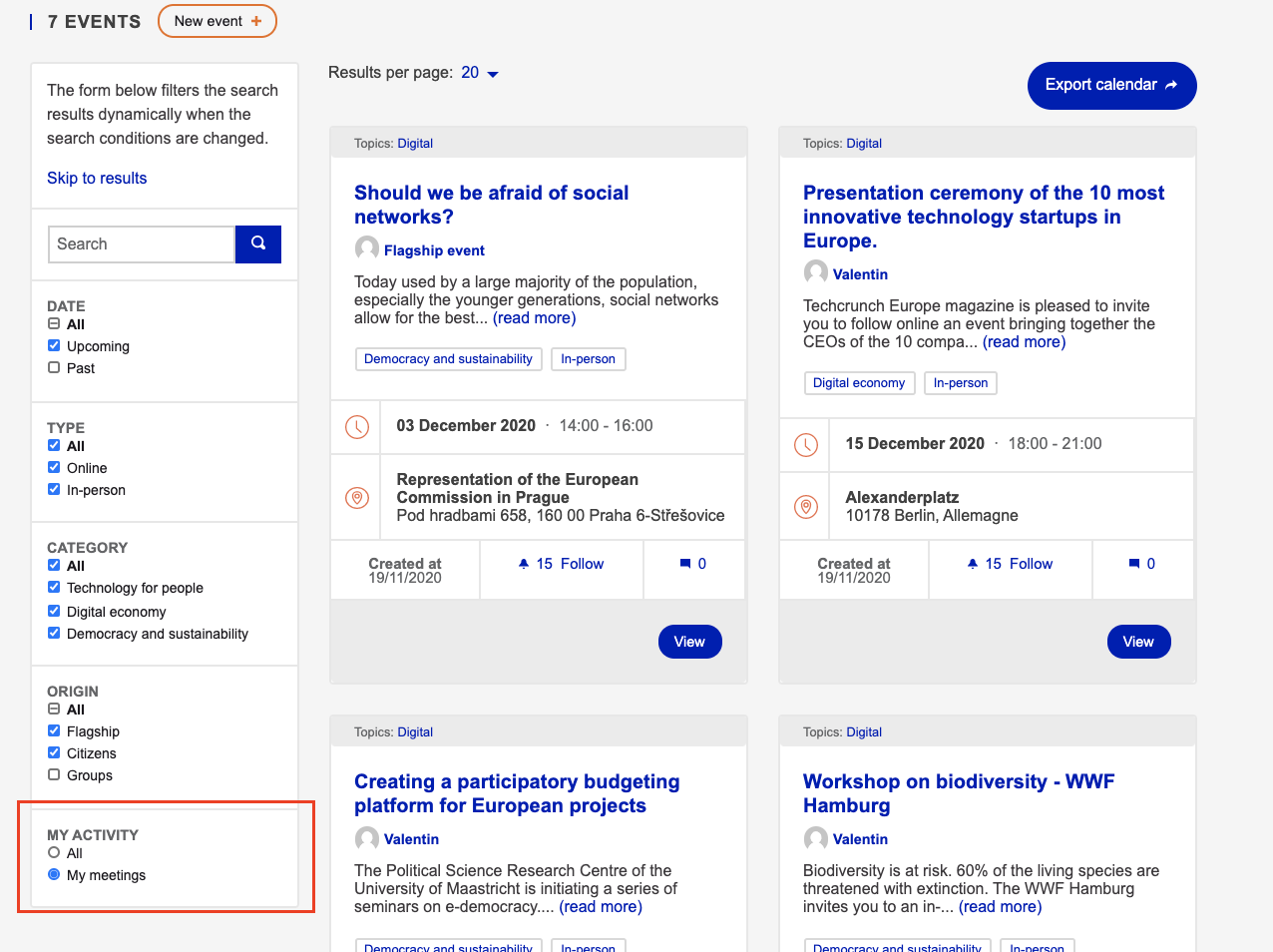Expand read more on social networks event
The height and width of the screenshot is (952, 1273).
(534, 318)
